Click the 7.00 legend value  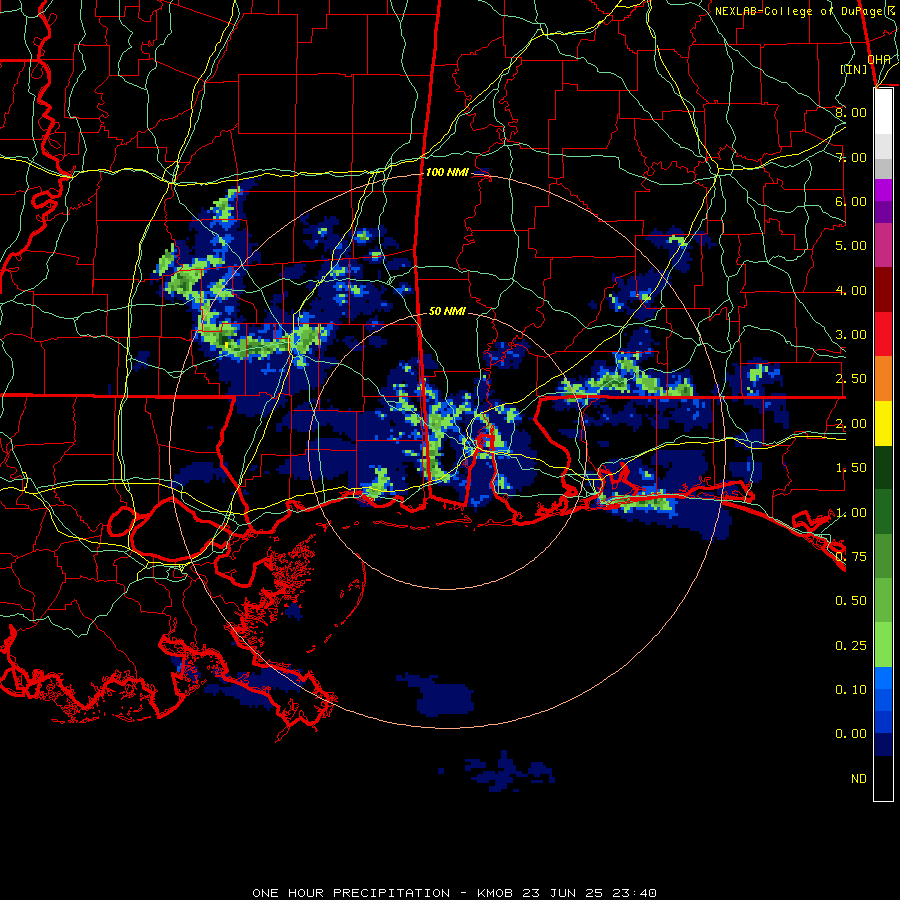pyautogui.click(x=851, y=157)
